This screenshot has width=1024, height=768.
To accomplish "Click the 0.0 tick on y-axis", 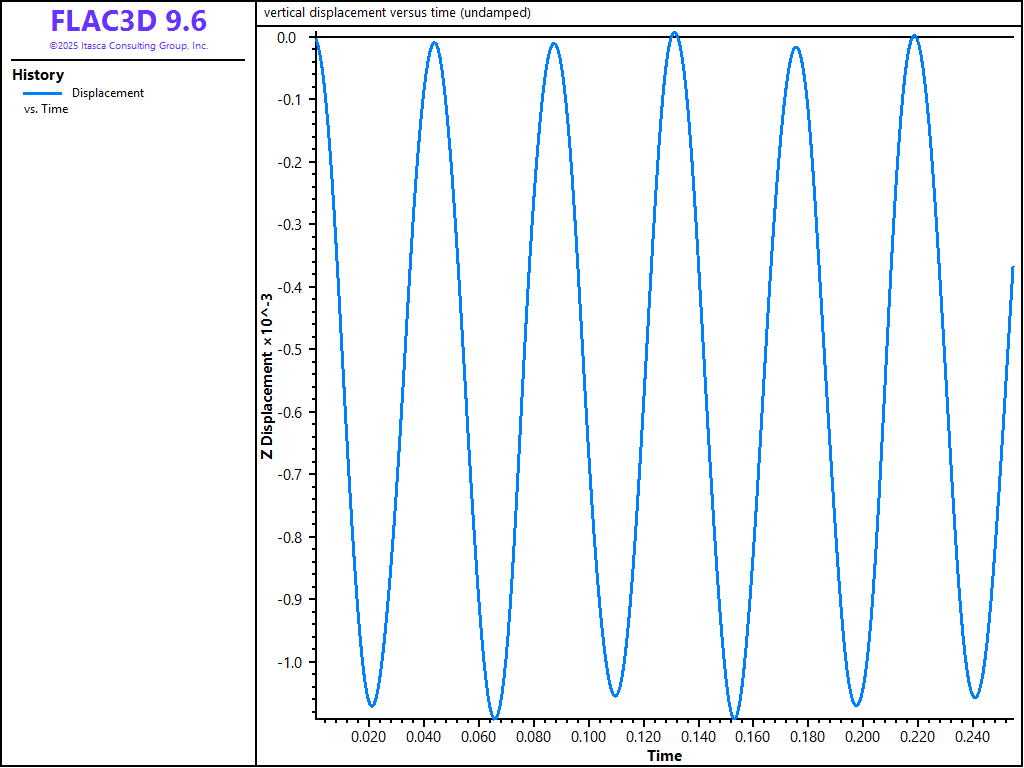I will click(x=286, y=38).
